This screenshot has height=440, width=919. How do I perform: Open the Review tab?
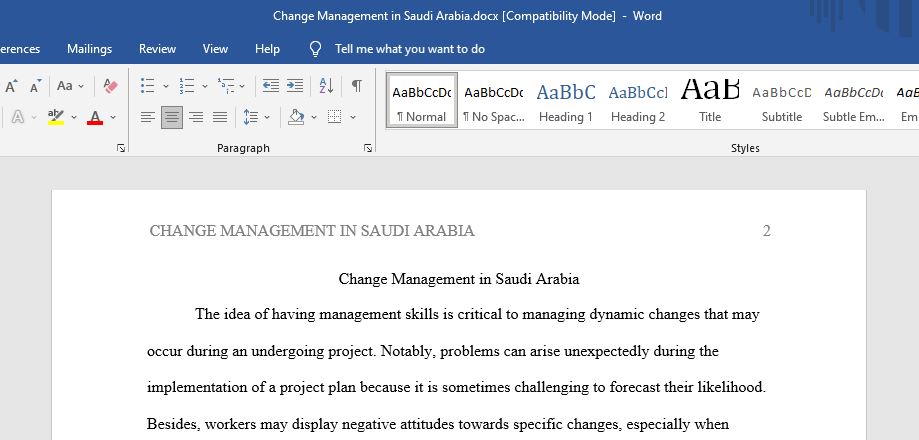157,49
